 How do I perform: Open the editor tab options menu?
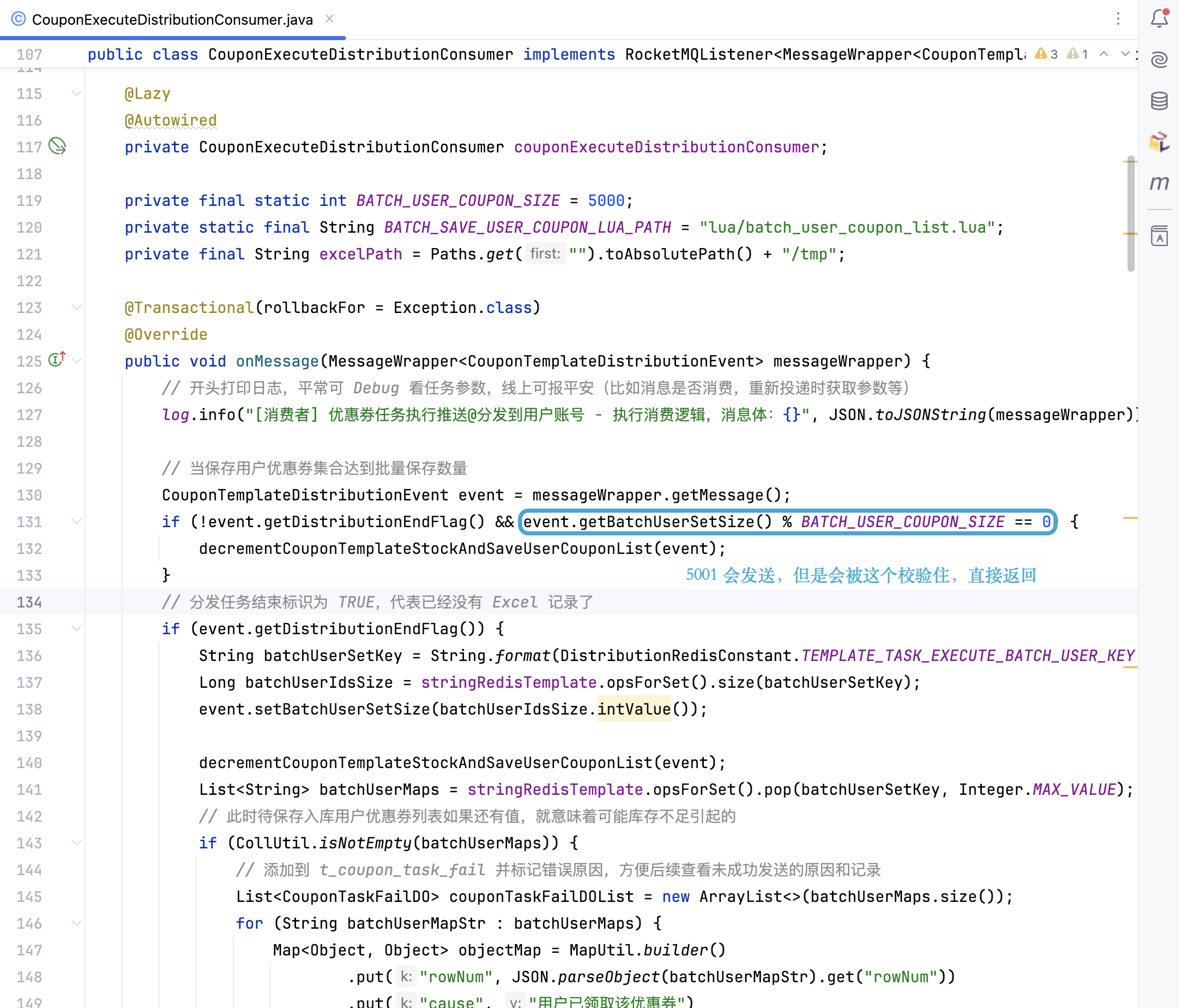coord(1118,19)
